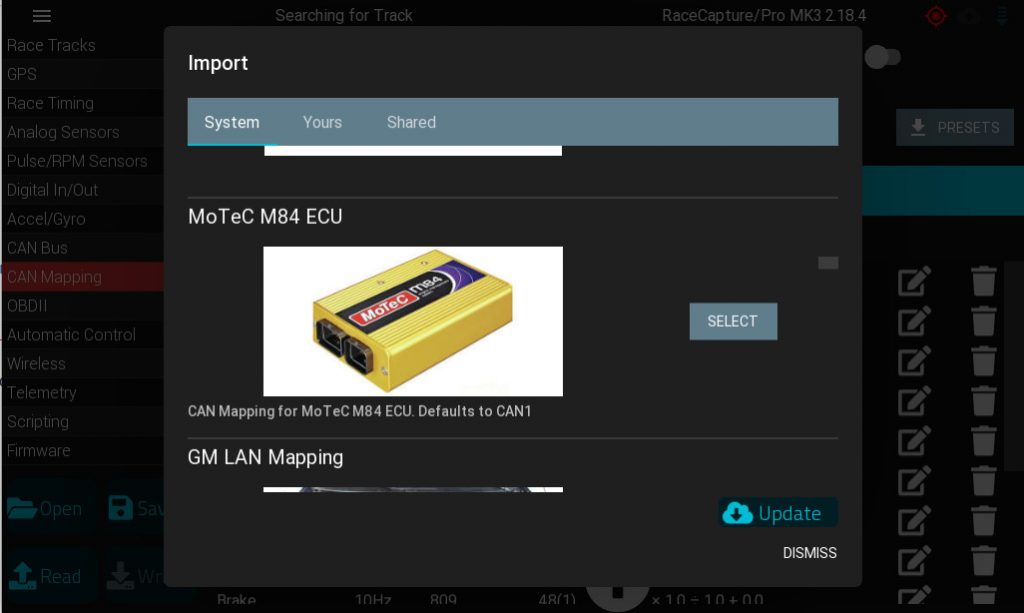Click the topmost pencil edit icon
The height and width of the screenshot is (613, 1024).
(x=914, y=281)
